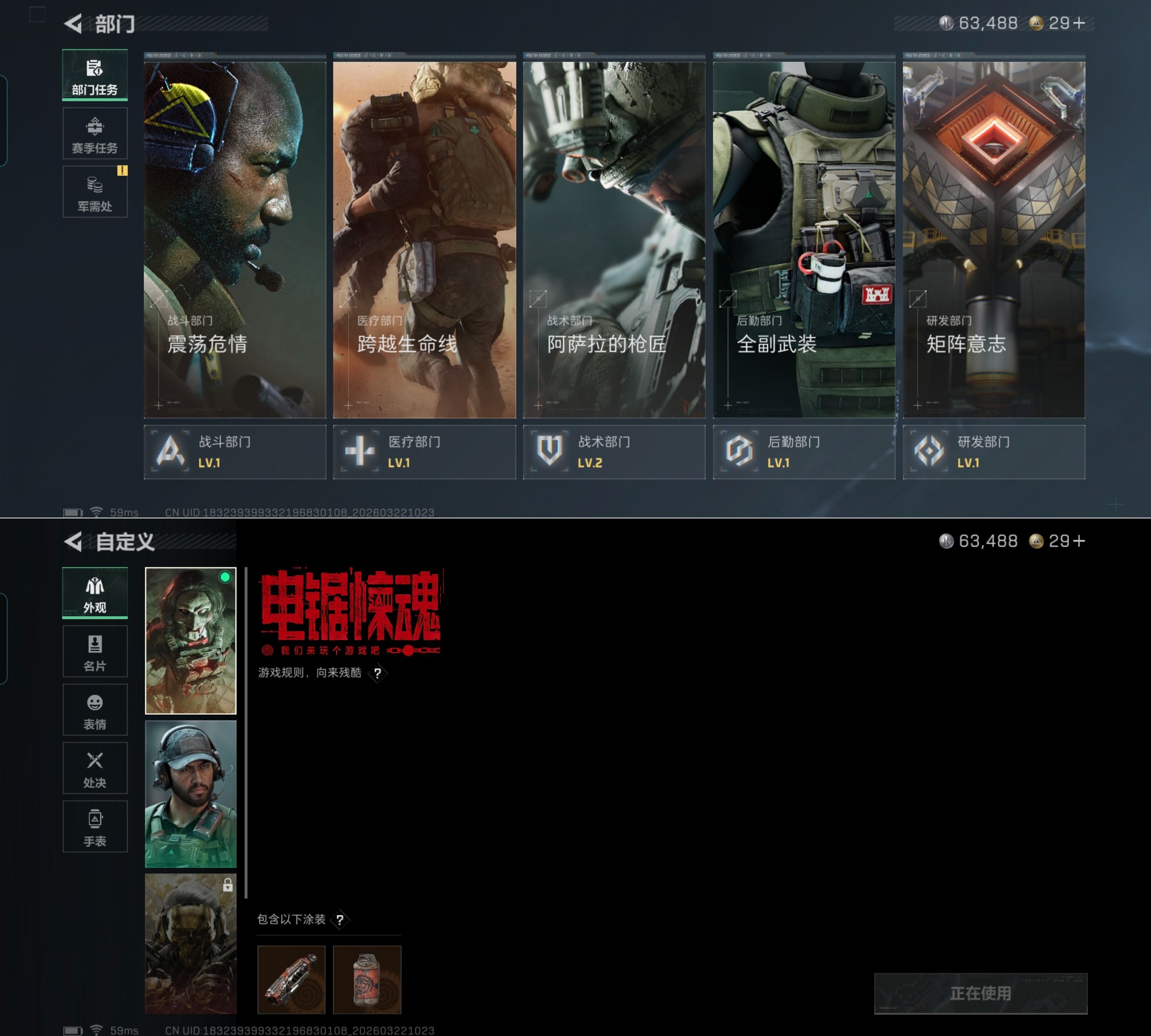Select the 研发部门 diamond icon

tap(928, 451)
